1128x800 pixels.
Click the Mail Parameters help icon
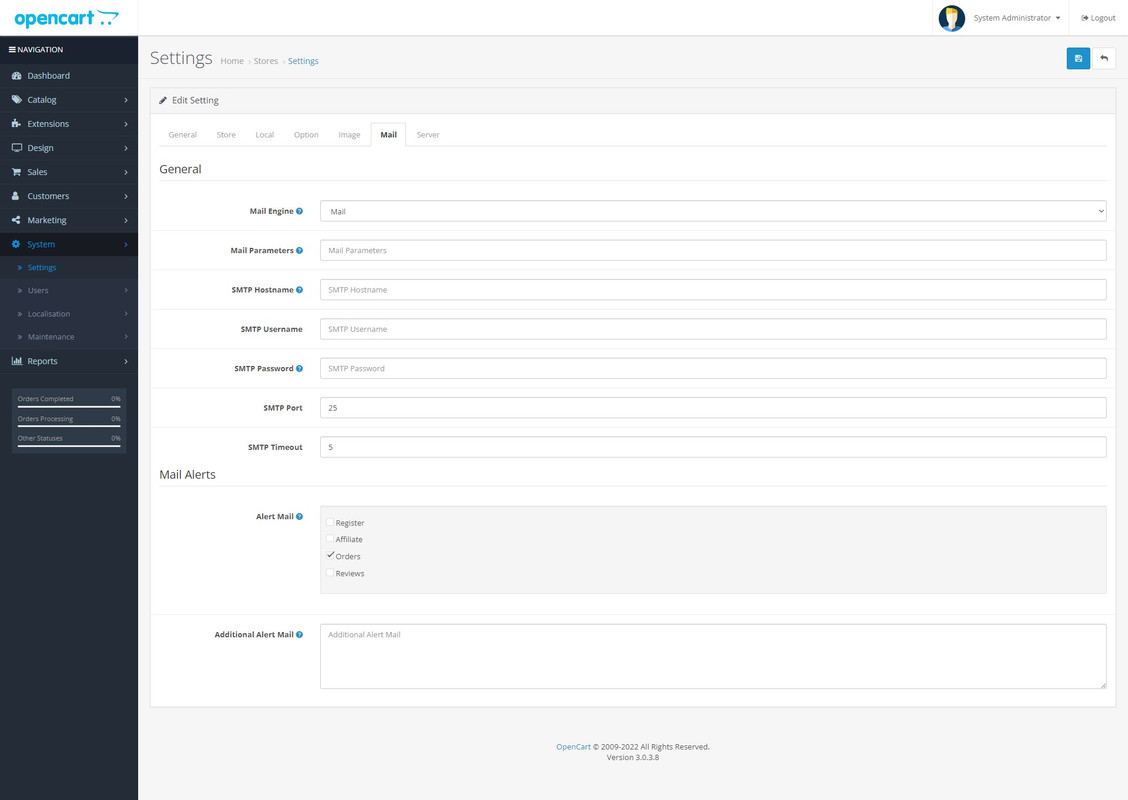click(299, 250)
